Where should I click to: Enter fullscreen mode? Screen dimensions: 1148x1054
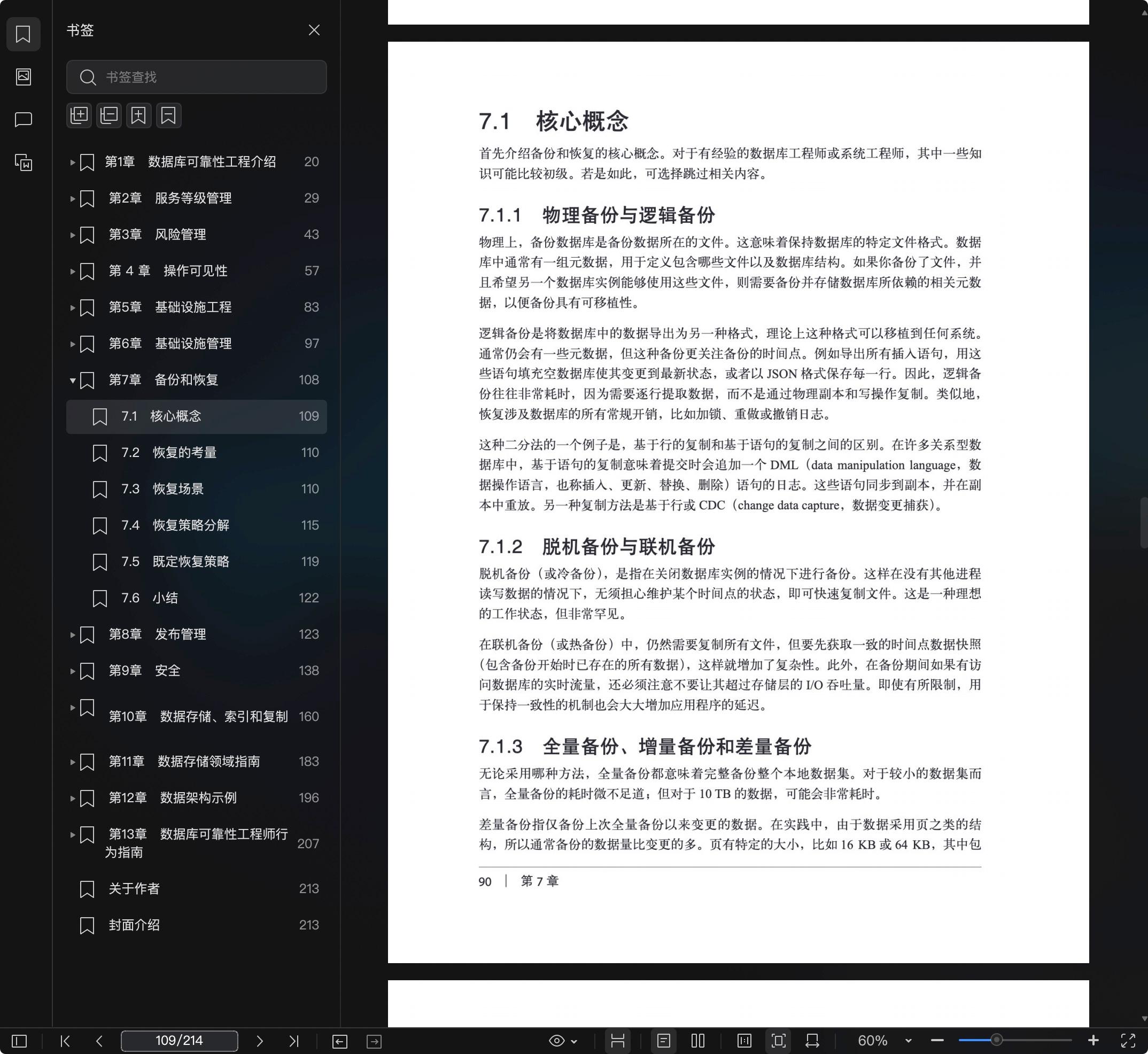pyautogui.click(x=1128, y=1041)
